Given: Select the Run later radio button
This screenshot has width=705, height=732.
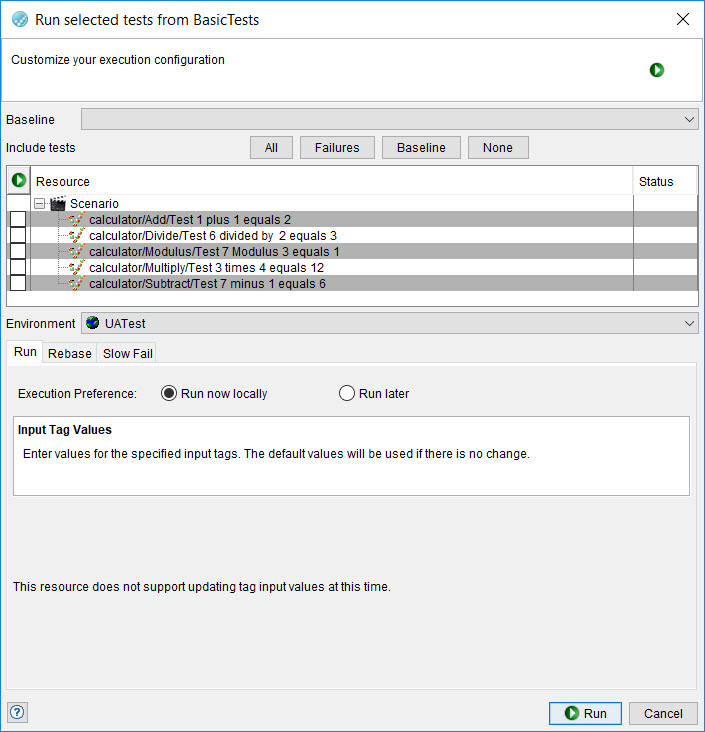Looking at the screenshot, I should click(346, 393).
